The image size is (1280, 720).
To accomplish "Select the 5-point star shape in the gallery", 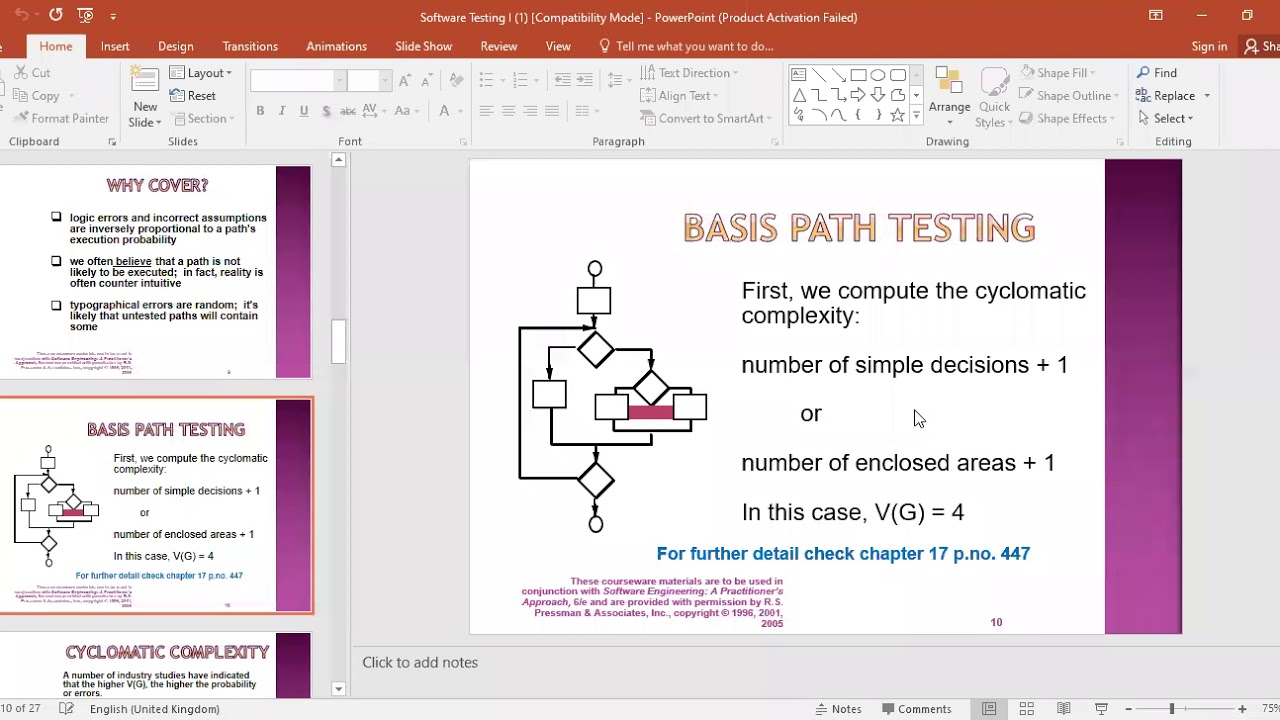I will point(897,115).
